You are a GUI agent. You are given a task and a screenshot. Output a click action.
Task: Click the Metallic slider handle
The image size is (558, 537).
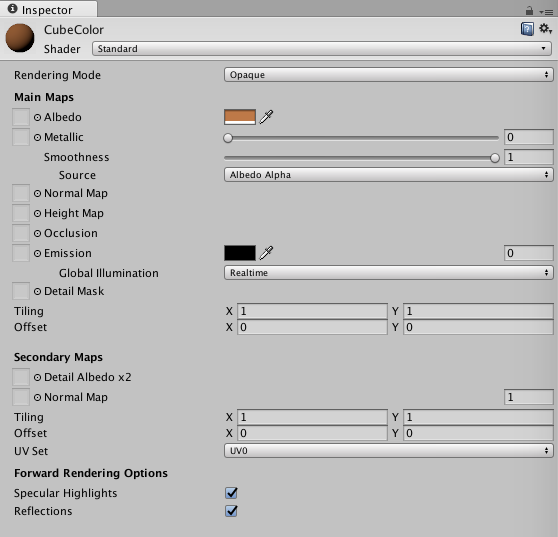[x=228, y=138]
